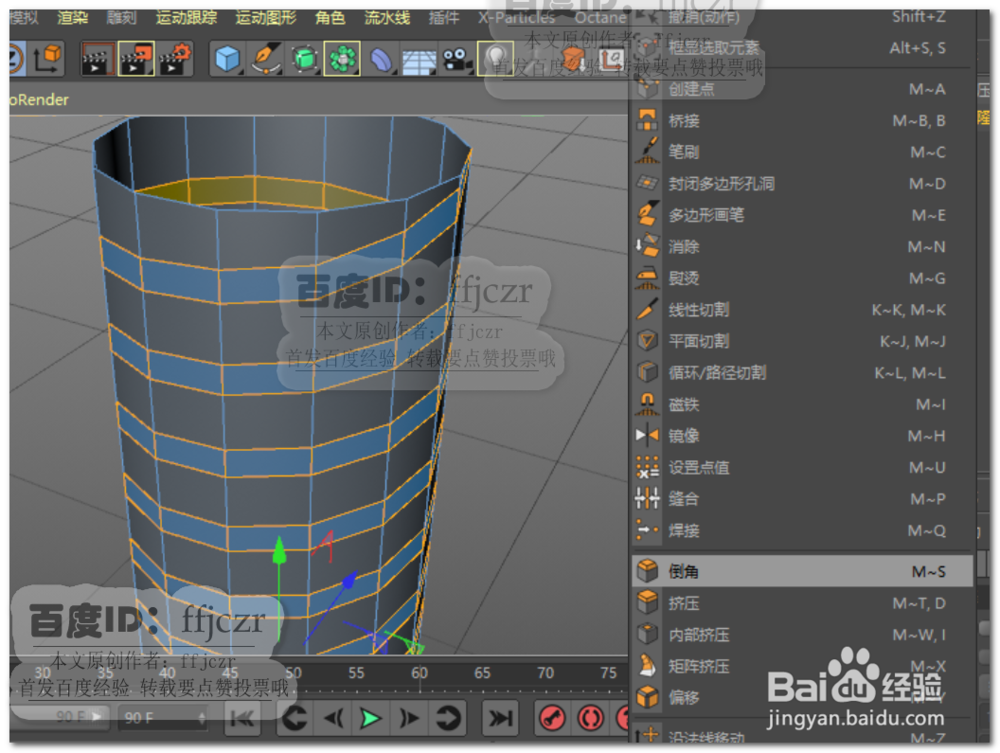This screenshot has width=1000, height=753.
Task: Go to next keyframe button
Action: coord(448,719)
